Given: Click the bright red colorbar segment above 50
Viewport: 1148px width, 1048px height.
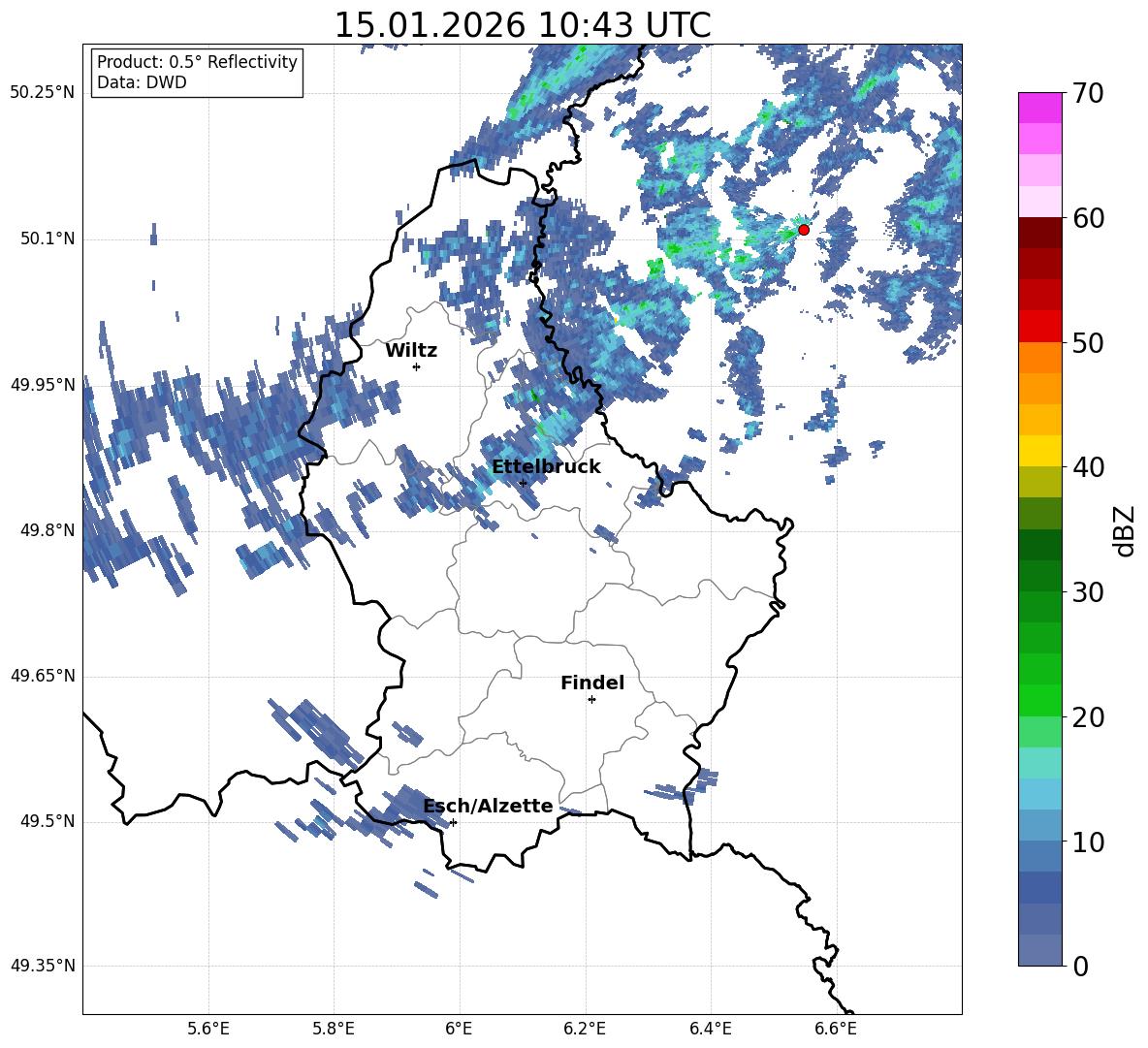Looking at the screenshot, I should [1040, 327].
